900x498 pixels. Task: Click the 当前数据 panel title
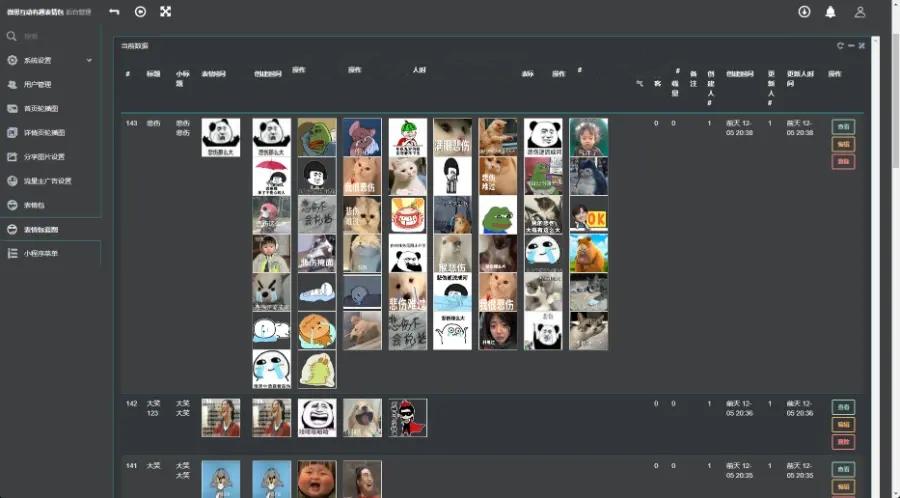[134, 45]
